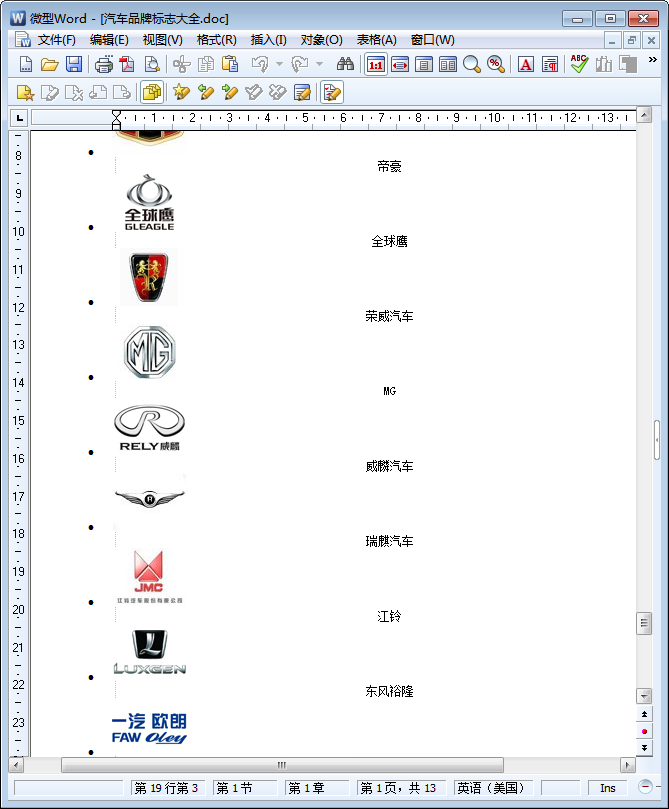The width and height of the screenshot is (669, 809).
Task: Click the red letter A font icon
Action: [526, 64]
